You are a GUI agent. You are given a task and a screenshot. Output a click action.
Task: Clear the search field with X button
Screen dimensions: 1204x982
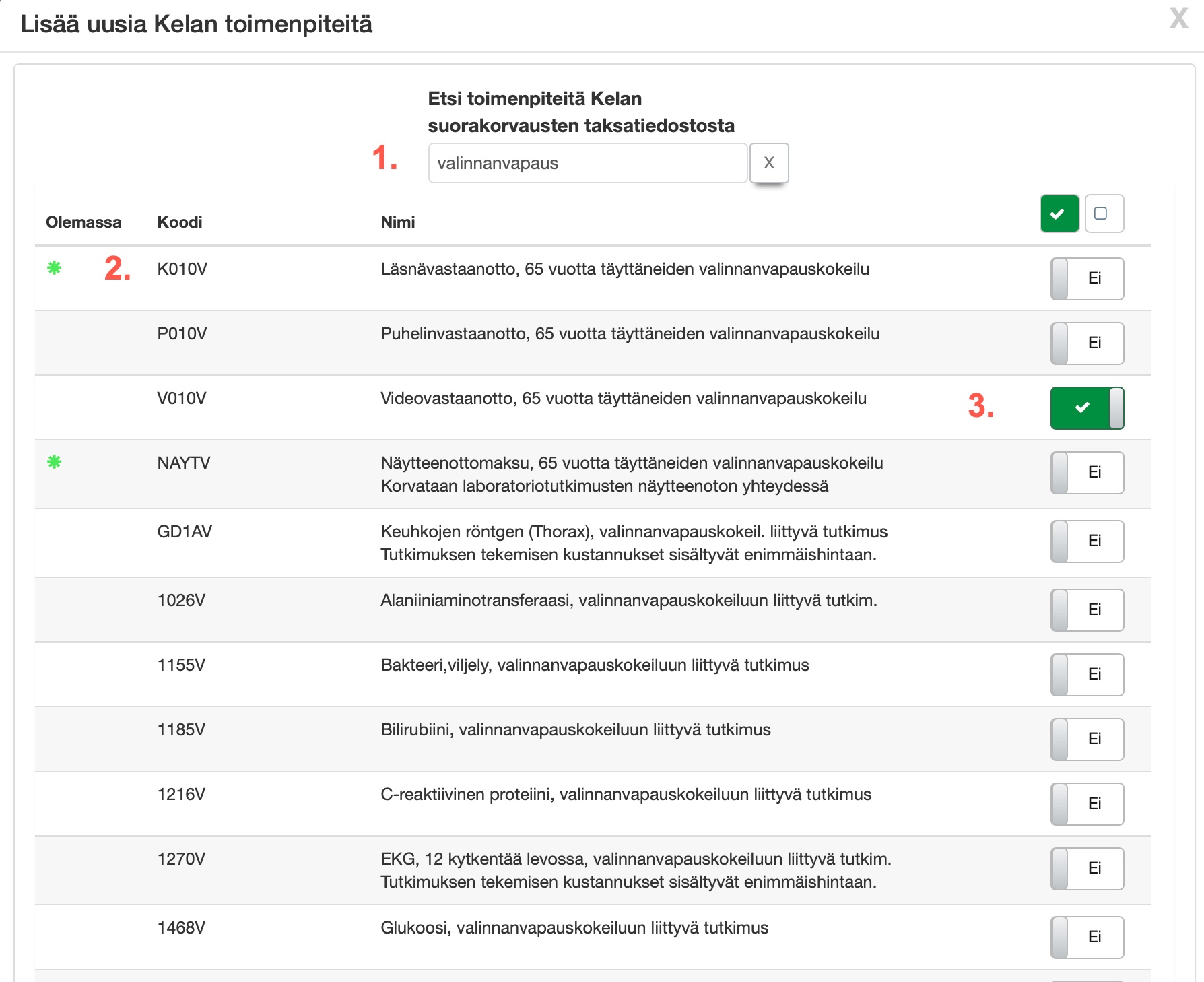coord(768,163)
